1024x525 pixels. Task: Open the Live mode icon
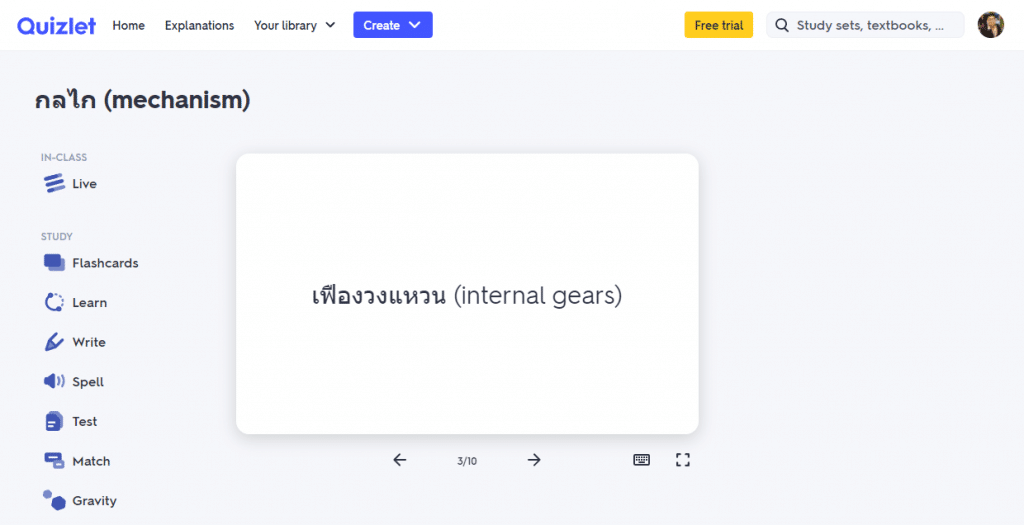coord(54,183)
